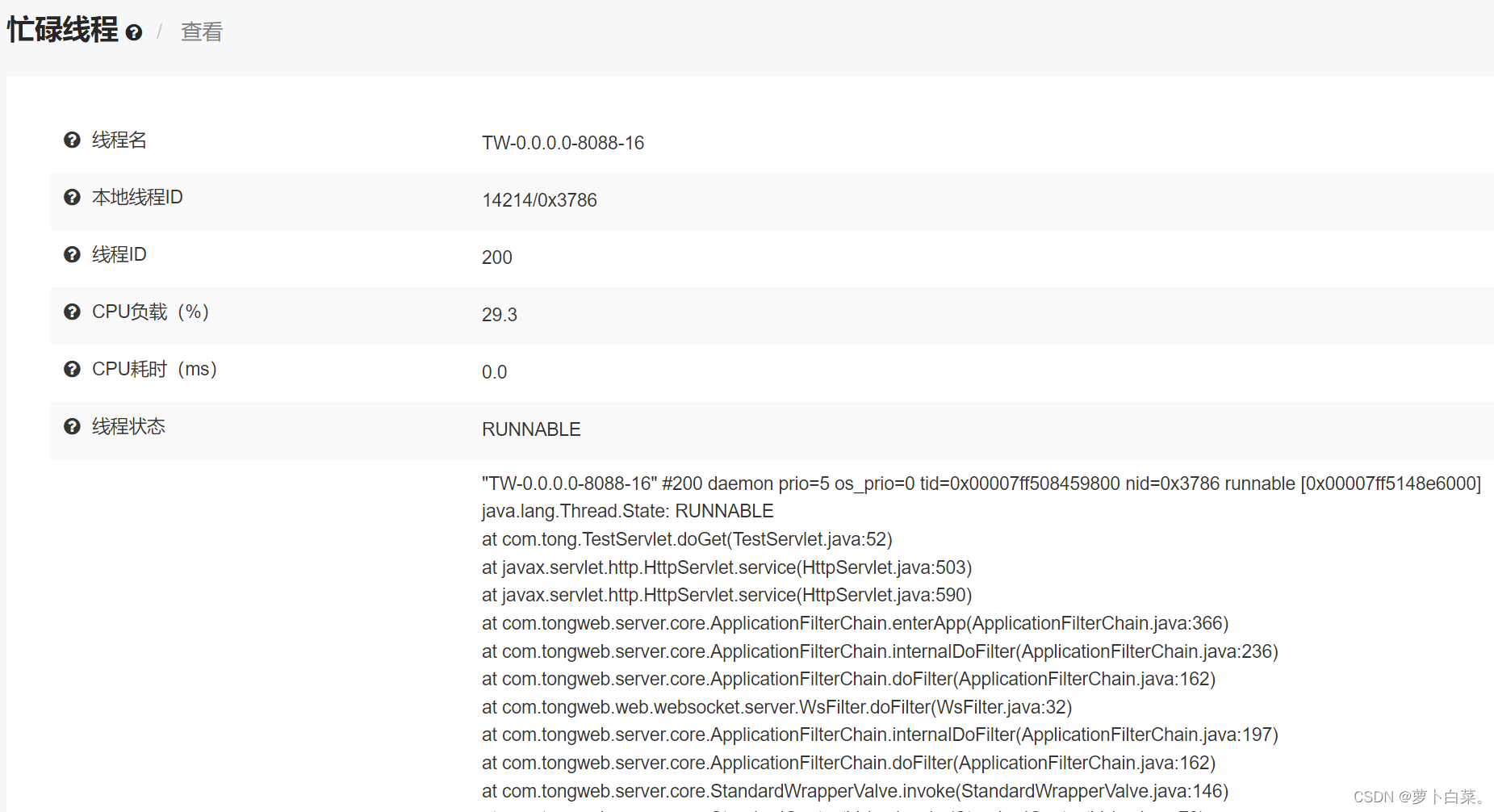The image size is (1494, 812).
Task: Click StandardWrapperValve.invoke java:146 stack line
Action: click(855, 791)
